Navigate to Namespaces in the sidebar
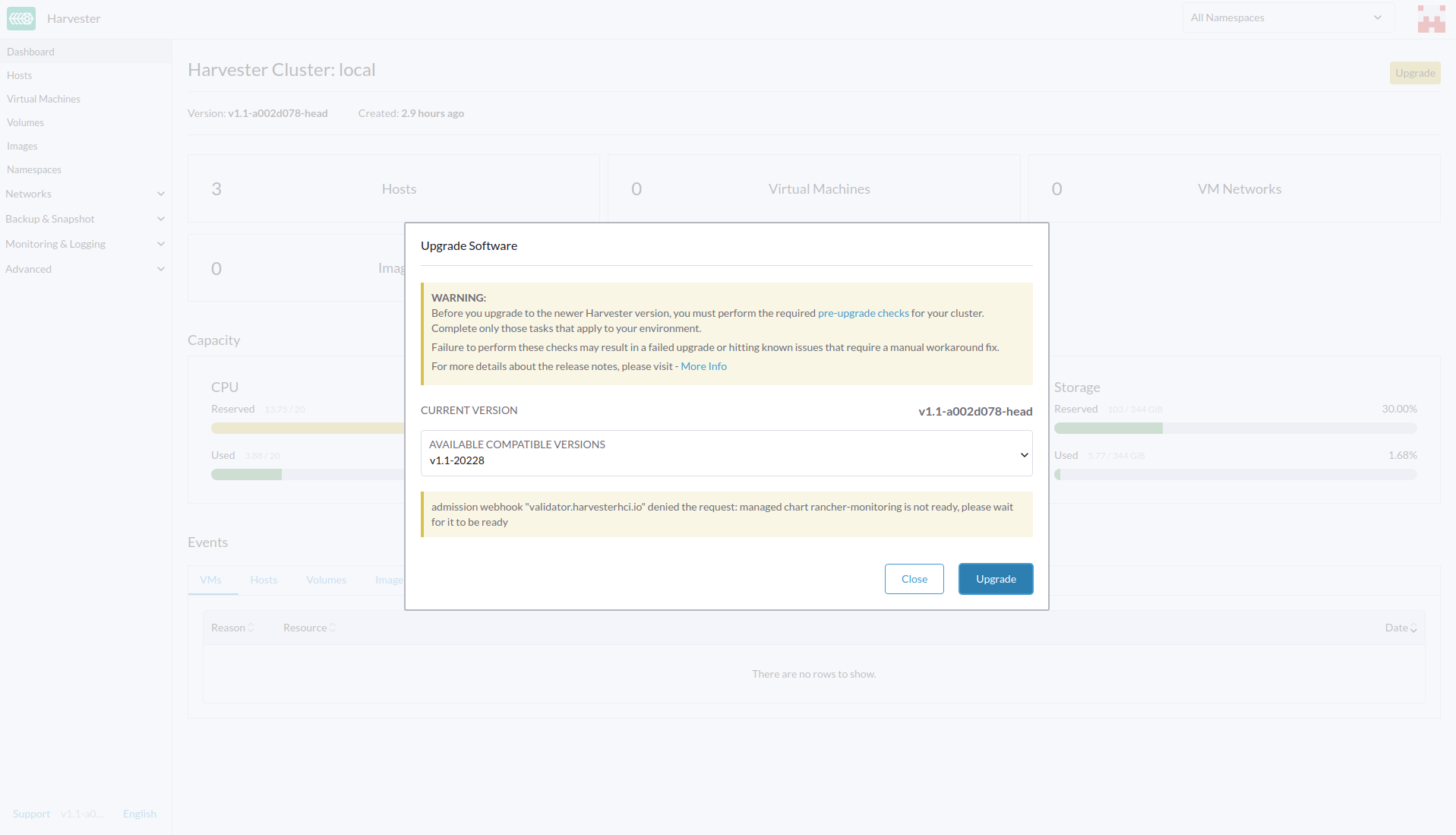Image resolution: width=1456 pixels, height=835 pixels. coord(33,169)
